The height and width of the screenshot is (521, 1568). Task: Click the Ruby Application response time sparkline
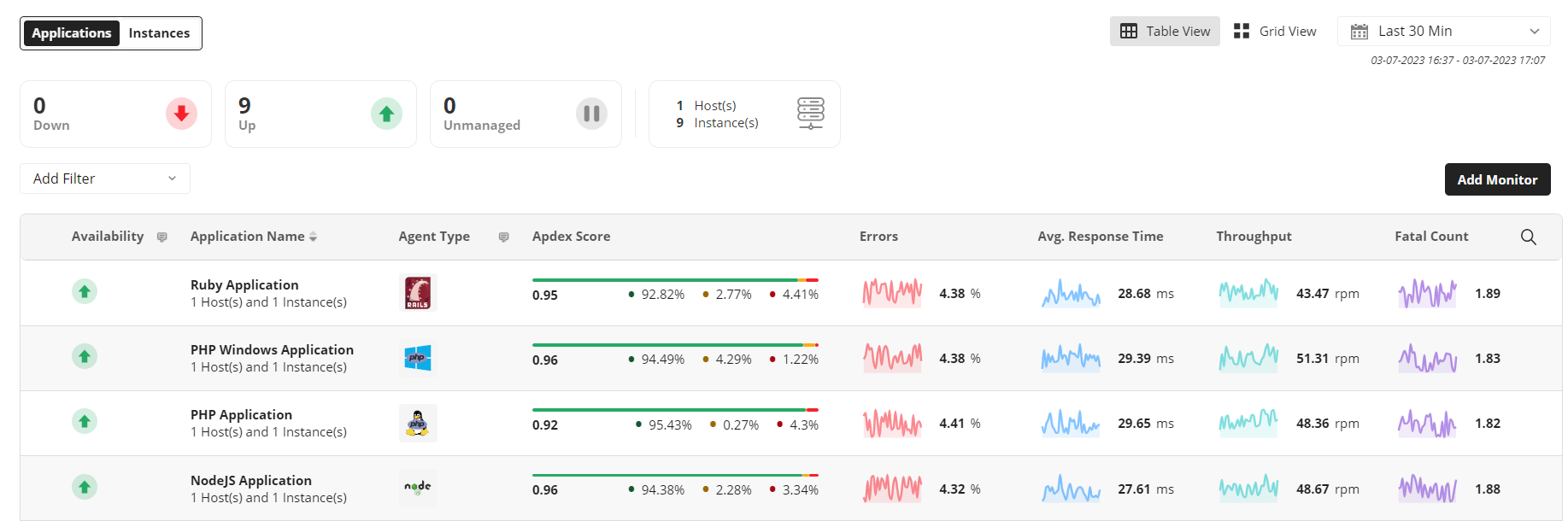(1071, 293)
